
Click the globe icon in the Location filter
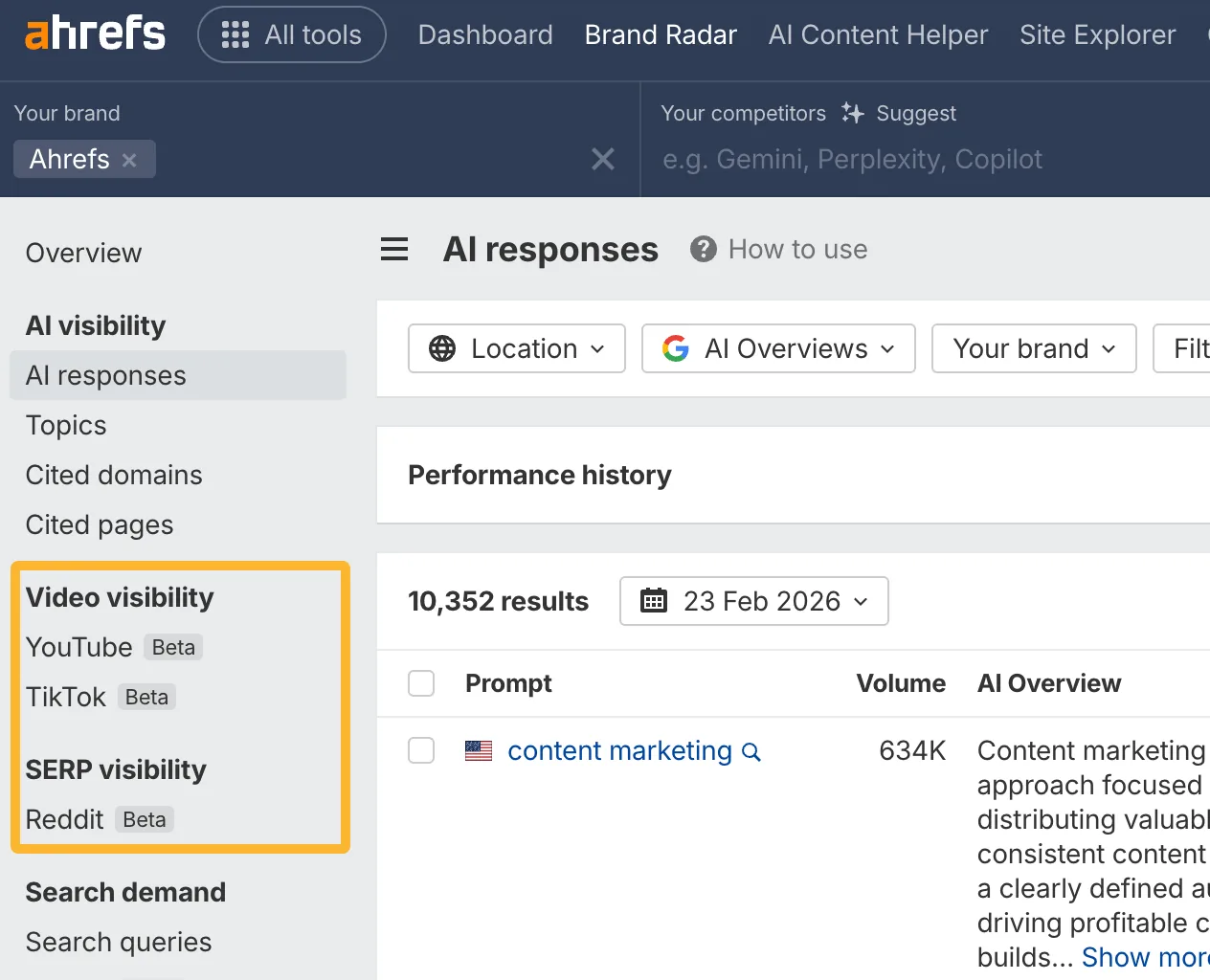(443, 348)
